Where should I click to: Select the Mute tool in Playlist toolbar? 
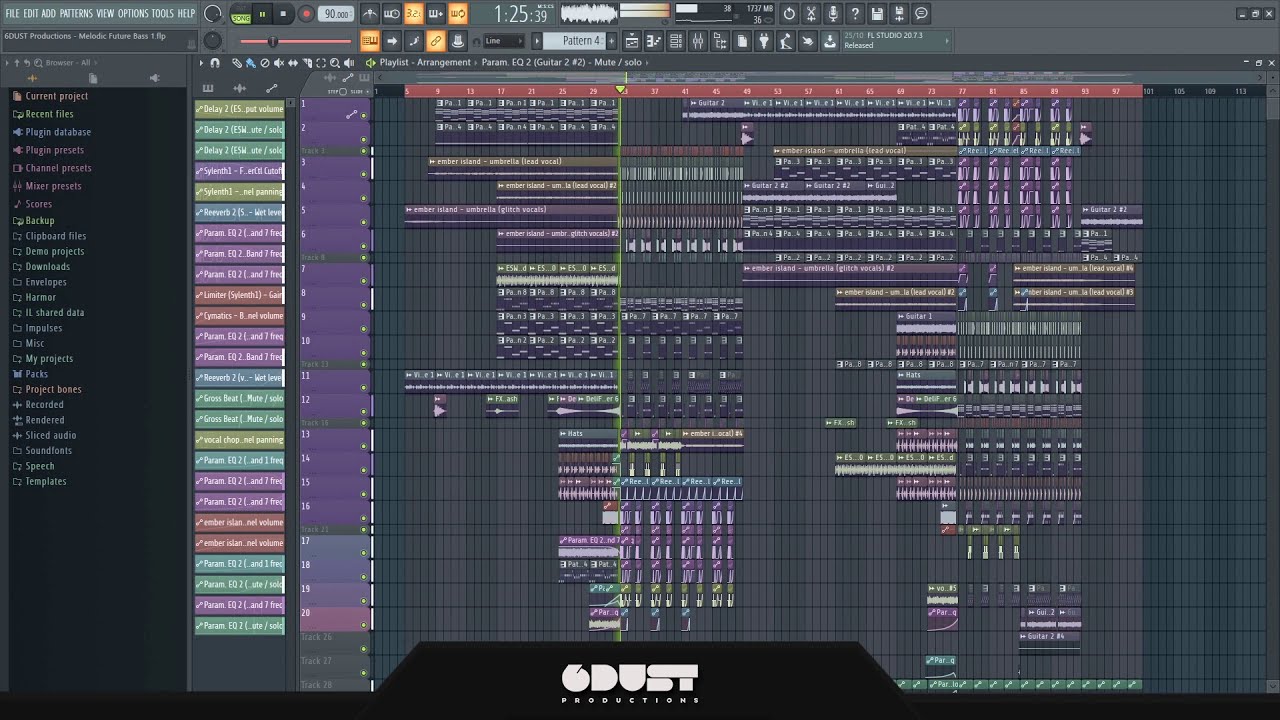click(x=279, y=62)
